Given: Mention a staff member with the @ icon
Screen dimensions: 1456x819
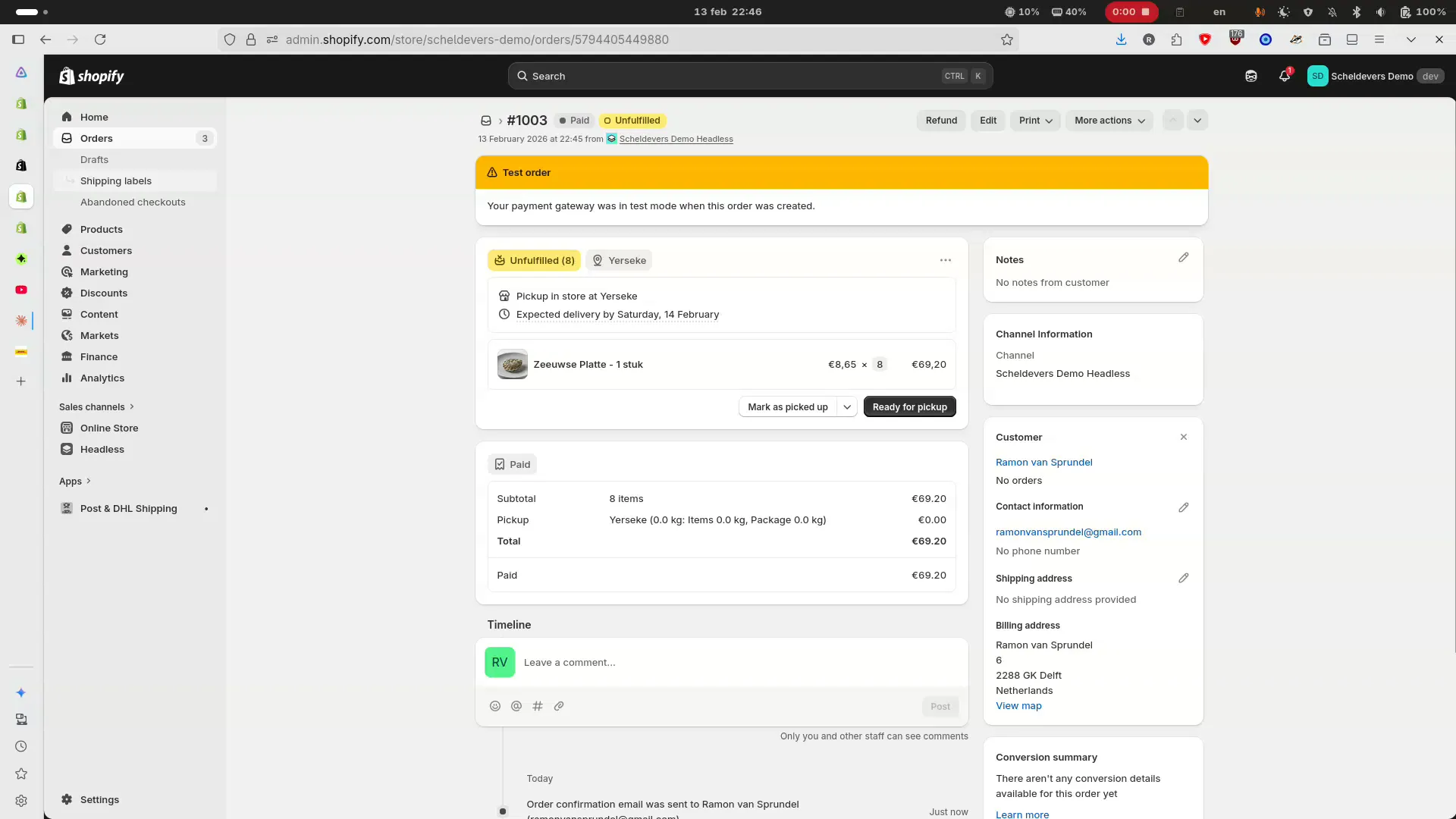Looking at the screenshot, I should (x=517, y=706).
